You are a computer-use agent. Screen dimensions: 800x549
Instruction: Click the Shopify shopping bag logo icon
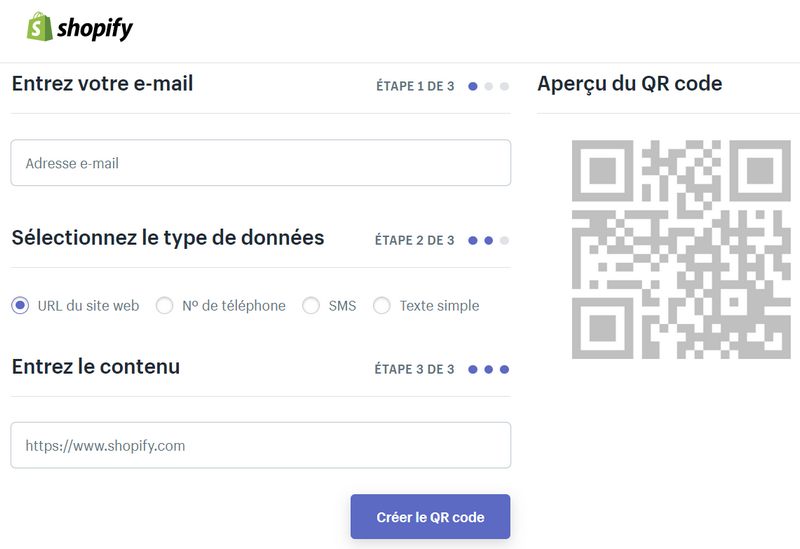[x=40, y=27]
